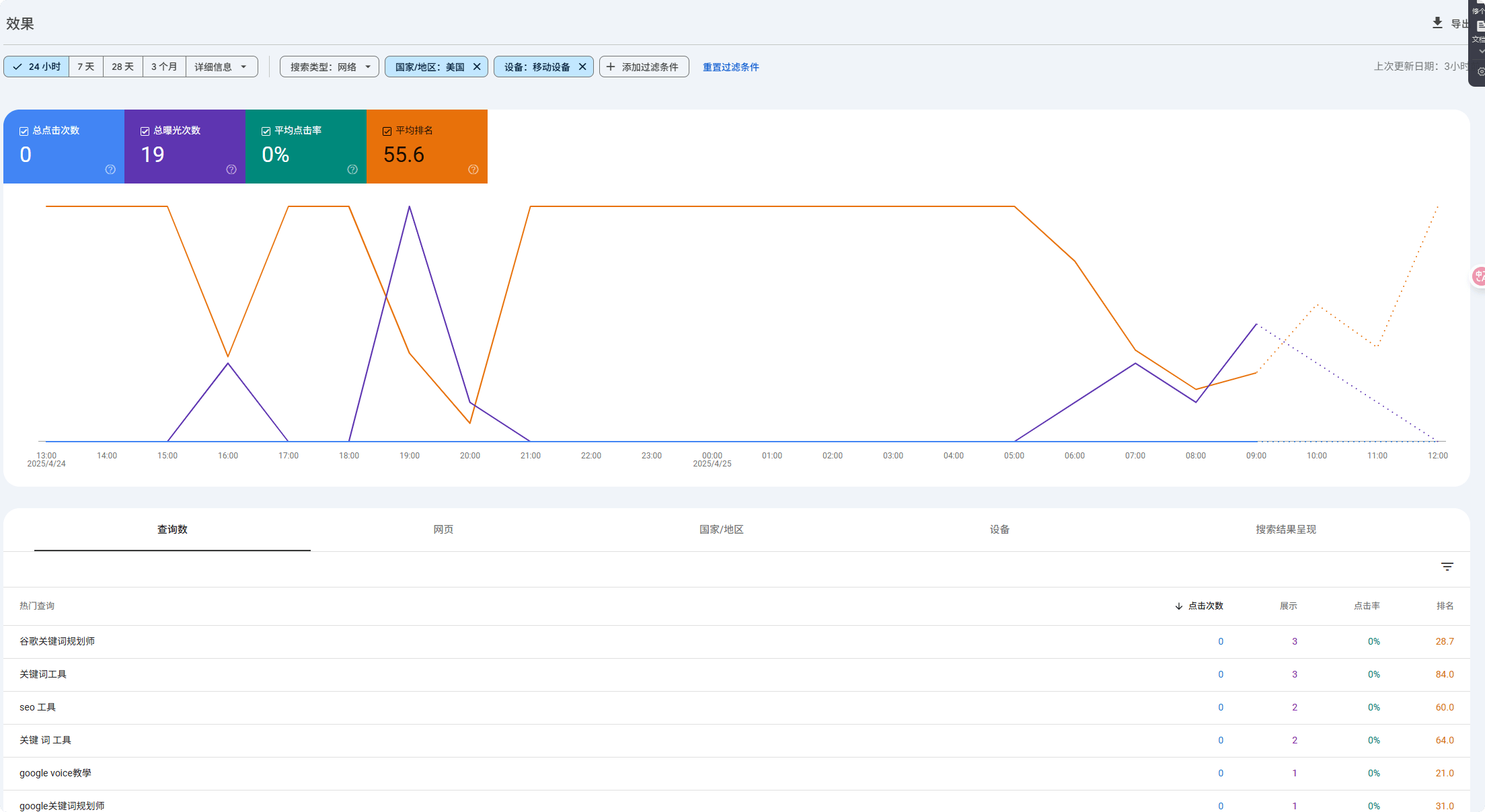
Task: Open the 搜索类型: 网络 dropdown
Action: 330,67
